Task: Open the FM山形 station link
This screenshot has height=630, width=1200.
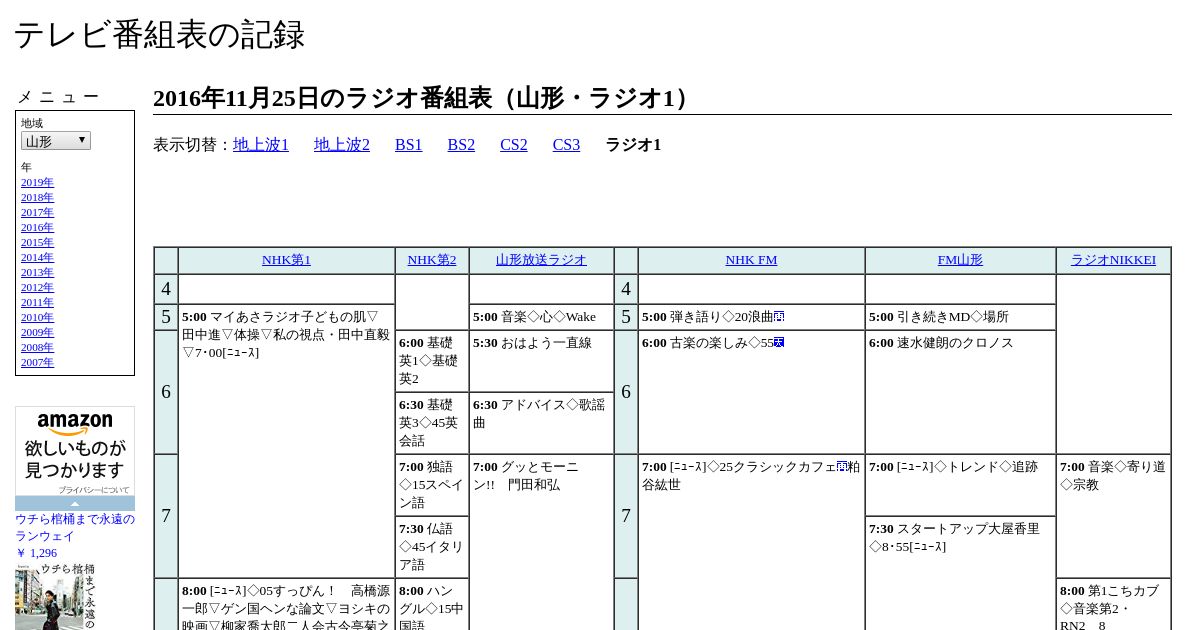Action: coord(960,260)
